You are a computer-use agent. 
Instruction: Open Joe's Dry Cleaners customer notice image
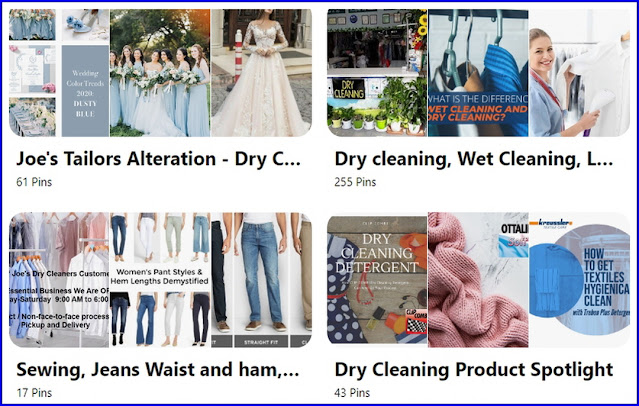pyautogui.click(x=59, y=280)
